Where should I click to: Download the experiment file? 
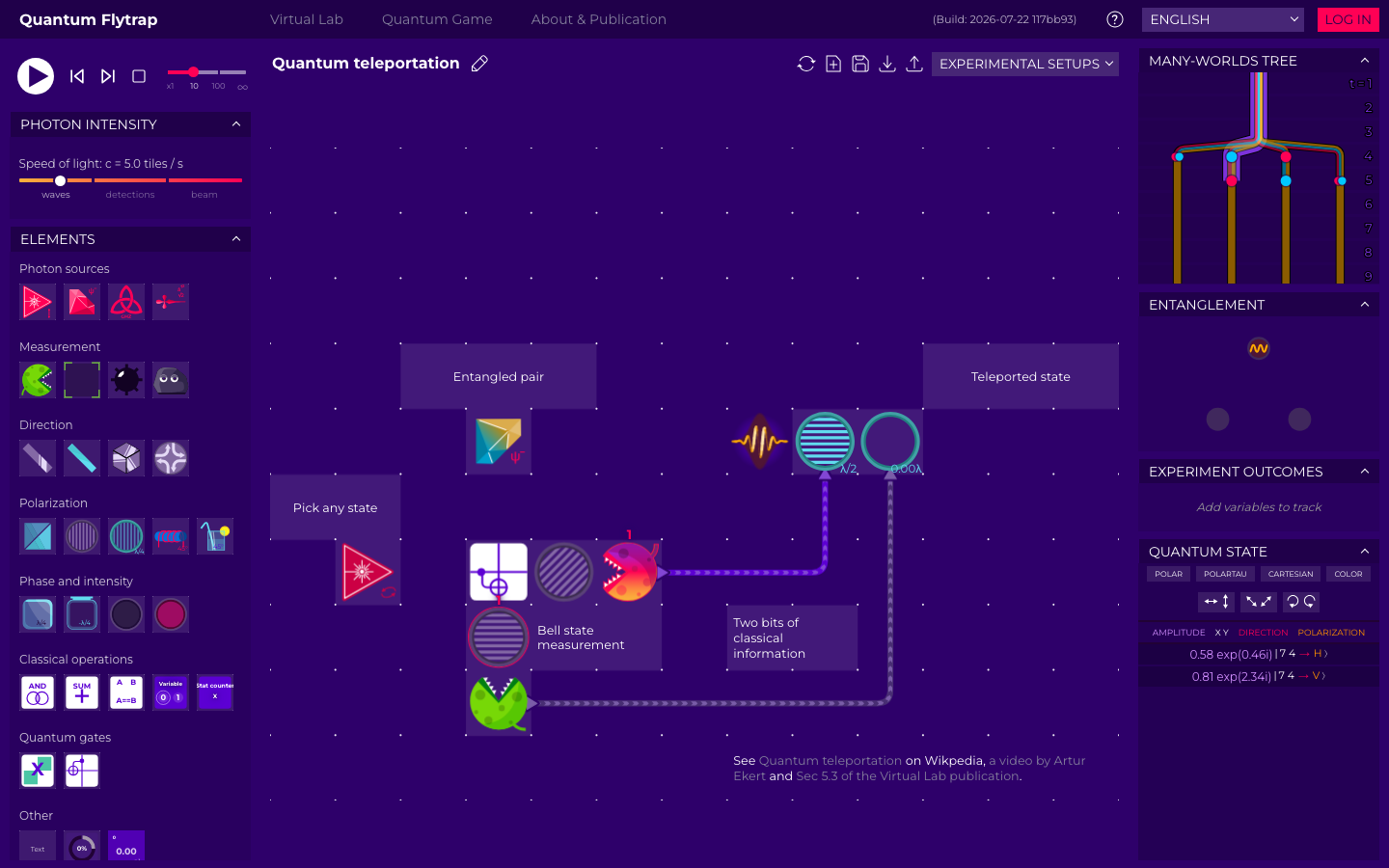(887, 64)
